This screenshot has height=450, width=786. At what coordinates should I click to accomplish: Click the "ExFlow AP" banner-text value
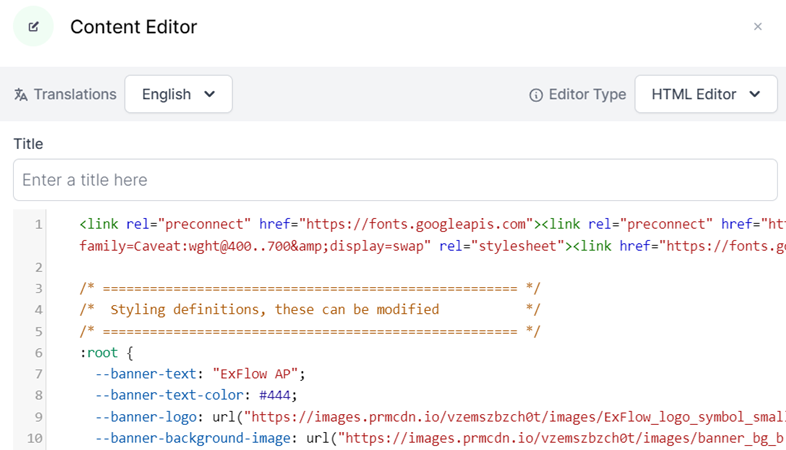(x=255, y=374)
